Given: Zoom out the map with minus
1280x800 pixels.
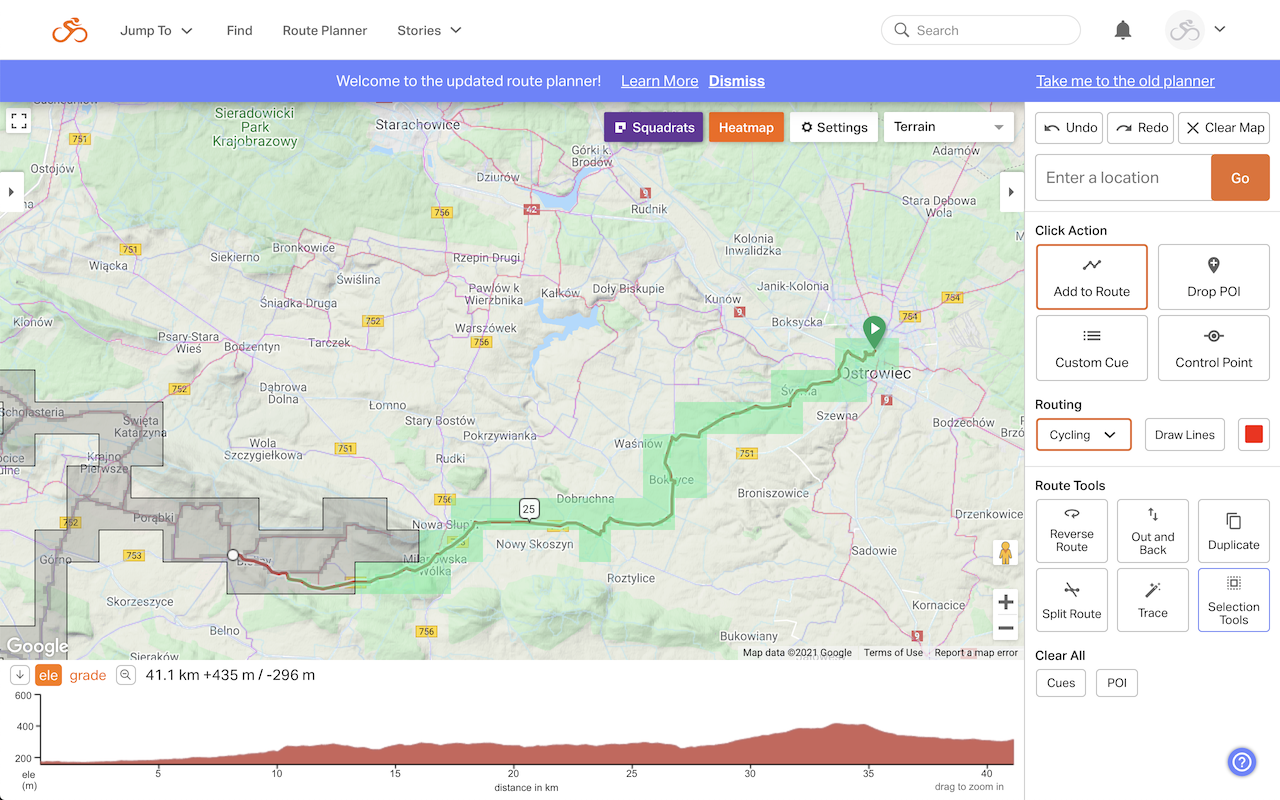Looking at the screenshot, I should (x=1006, y=629).
